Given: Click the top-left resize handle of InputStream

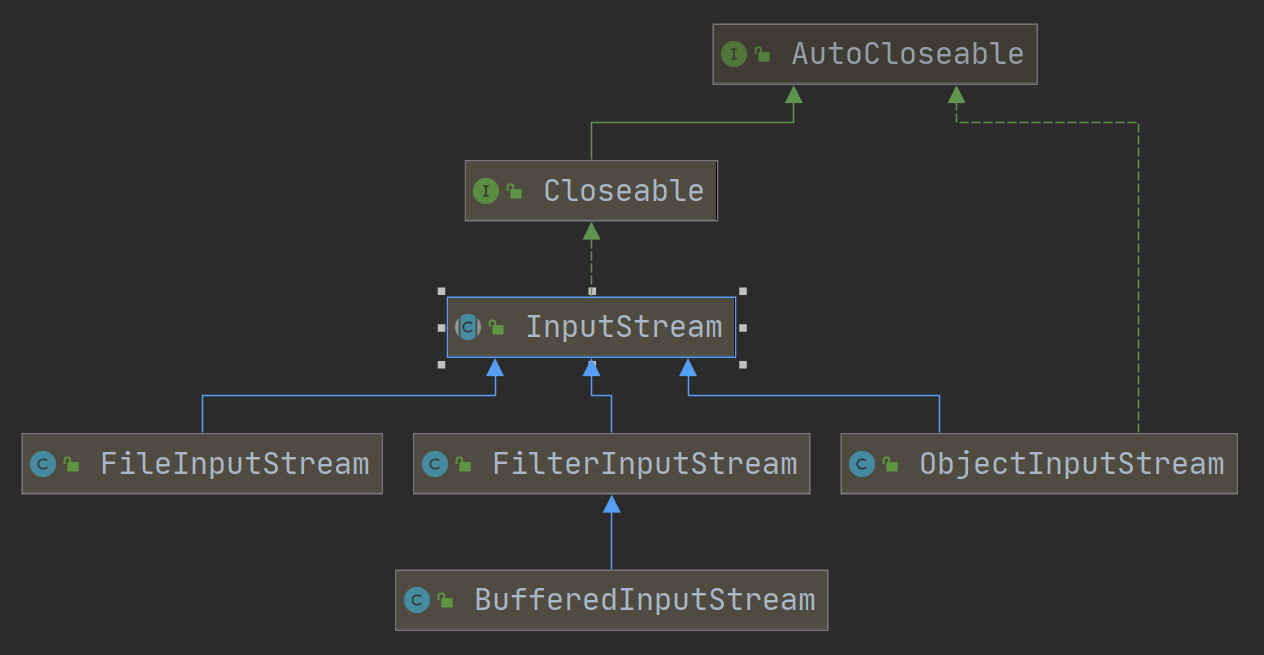Looking at the screenshot, I should [x=442, y=292].
